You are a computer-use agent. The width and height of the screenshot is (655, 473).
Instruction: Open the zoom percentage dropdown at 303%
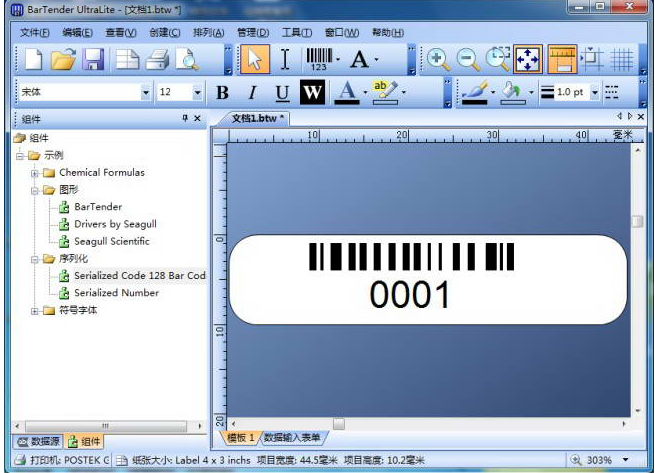point(625,460)
